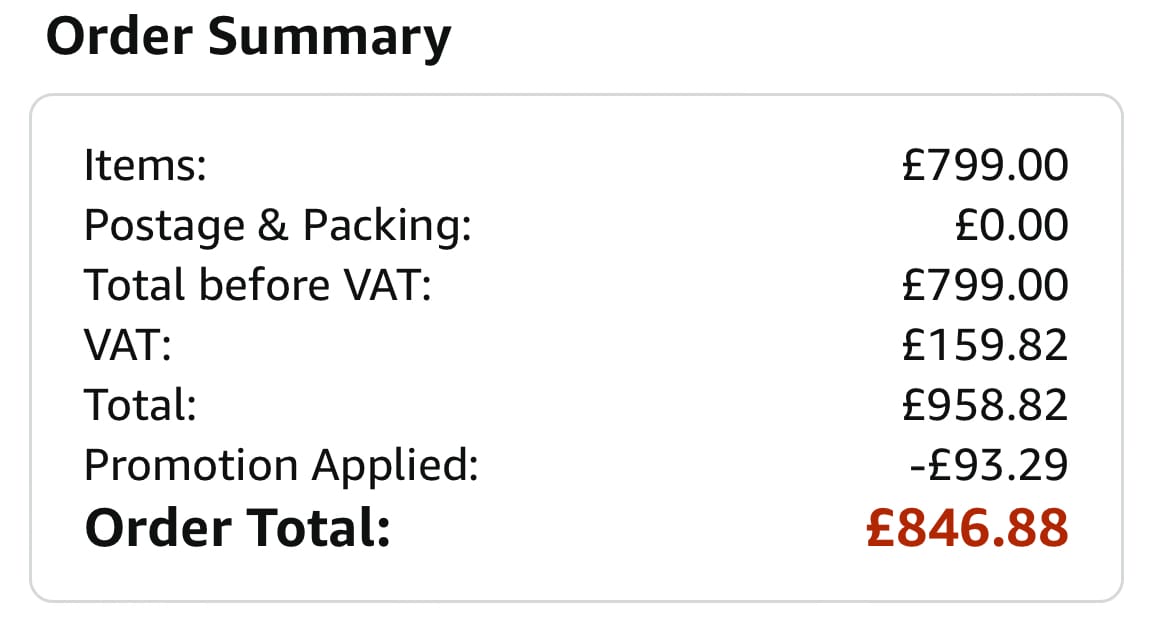Screen dimensions: 1156x631
Task: Click the VAT amount £159.82
Action: click(985, 345)
